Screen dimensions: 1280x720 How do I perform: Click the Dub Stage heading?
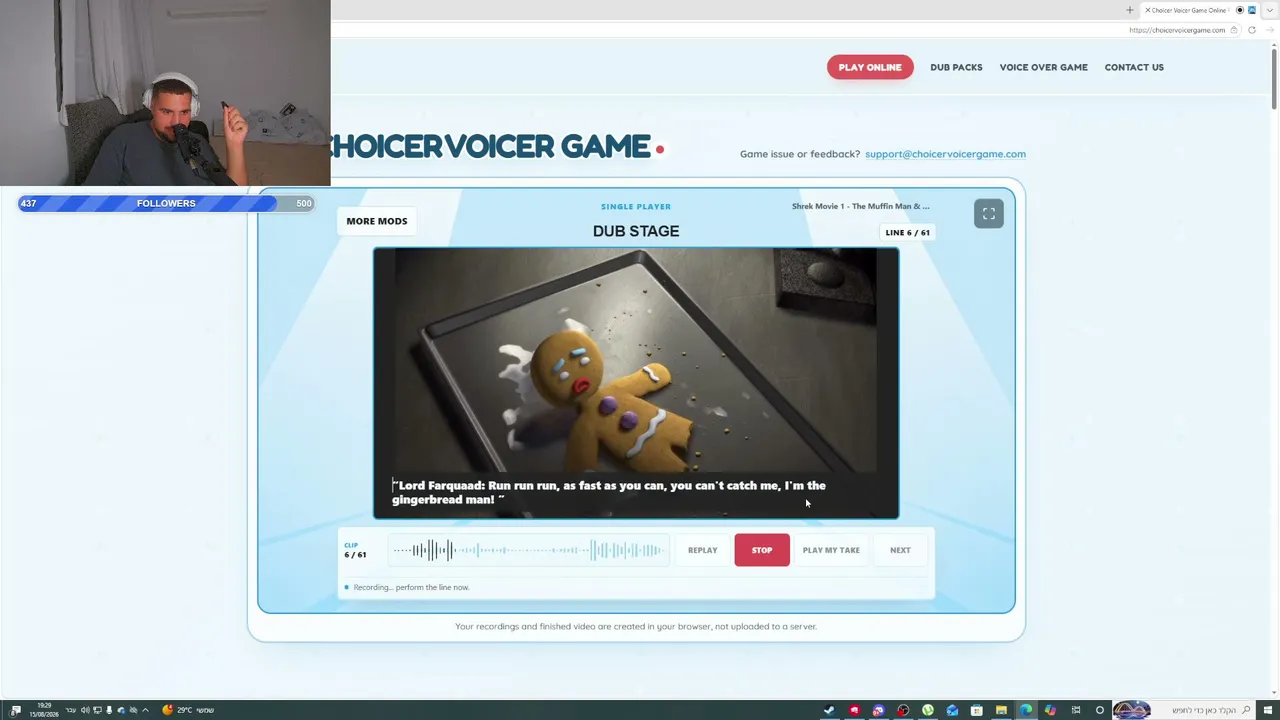coord(636,231)
